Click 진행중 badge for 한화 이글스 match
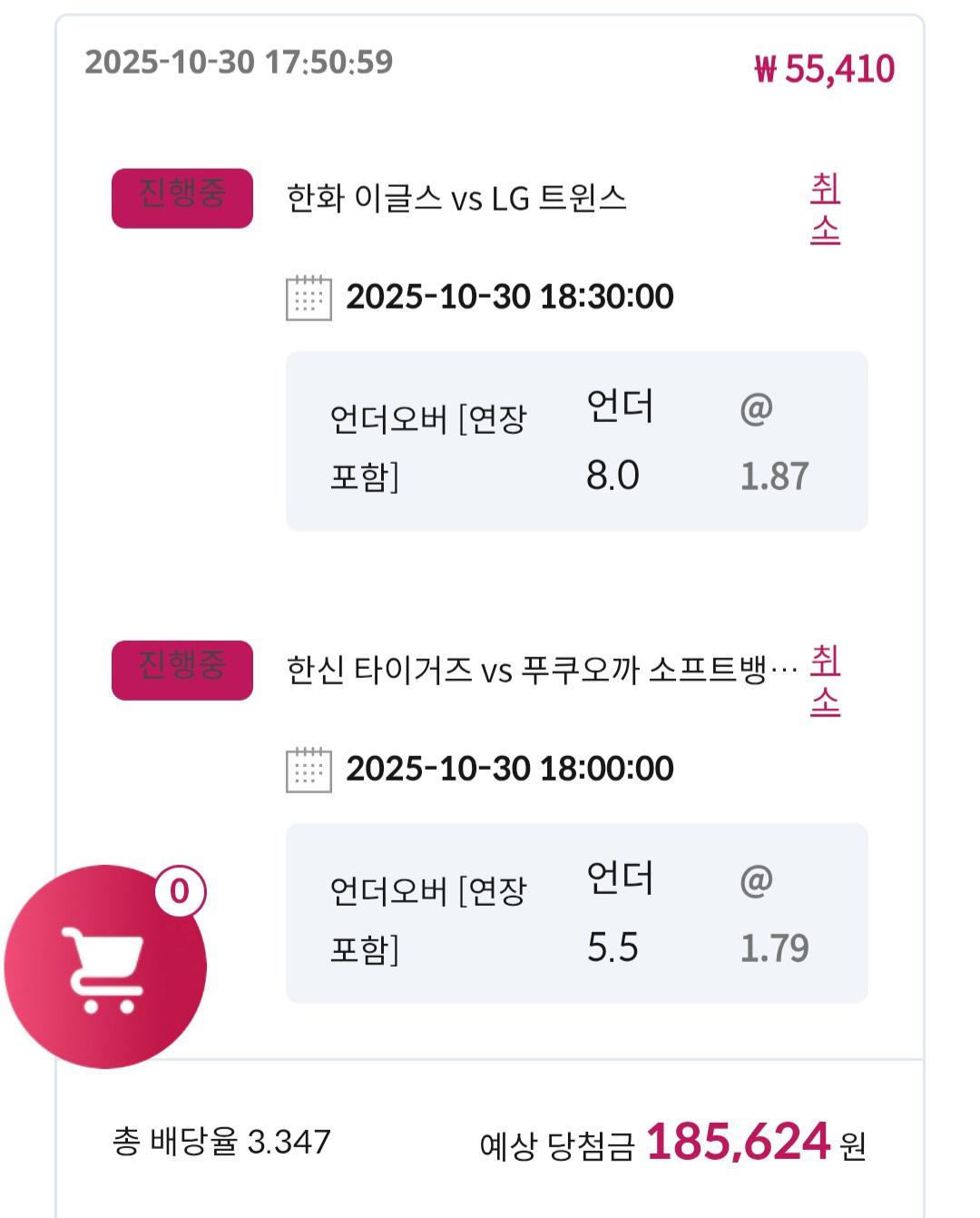The width and height of the screenshot is (980, 1218). [181, 198]
